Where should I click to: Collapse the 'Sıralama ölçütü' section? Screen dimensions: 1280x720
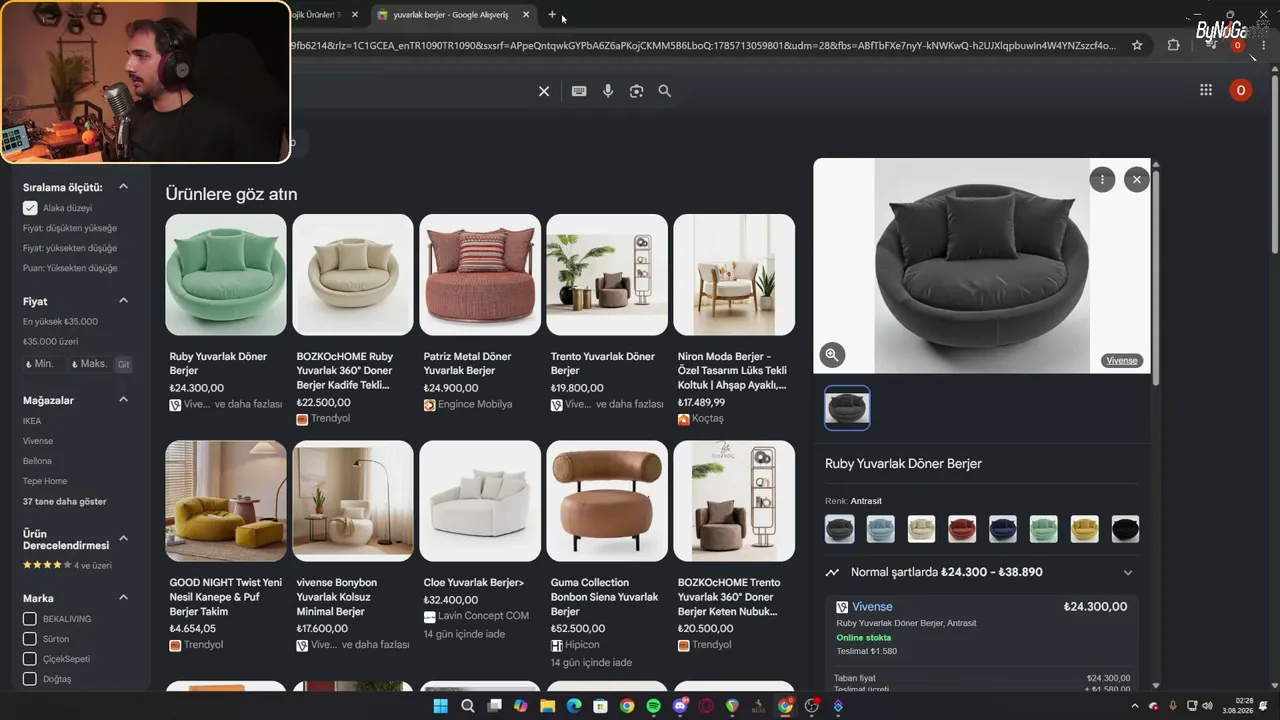point(124,187)
